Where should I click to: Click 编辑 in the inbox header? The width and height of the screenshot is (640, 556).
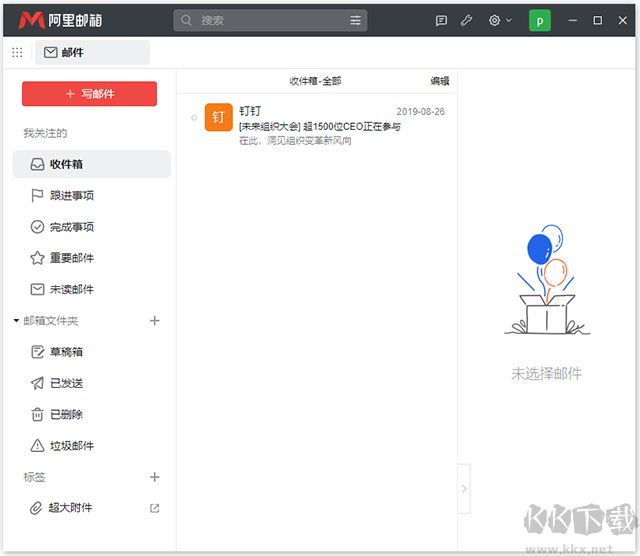point(440,81)
